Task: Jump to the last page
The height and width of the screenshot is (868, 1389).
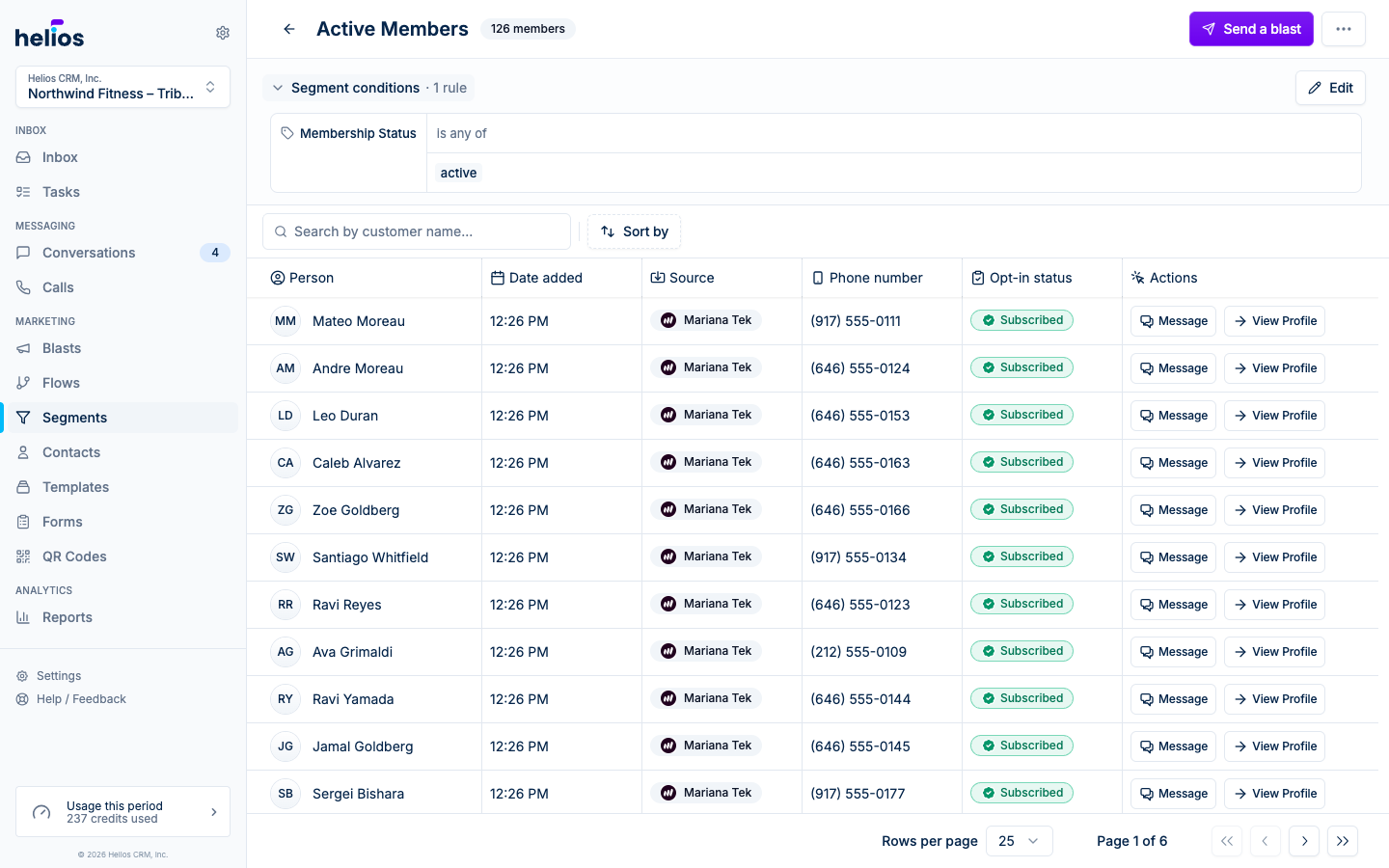Action: coord(1343,841)
